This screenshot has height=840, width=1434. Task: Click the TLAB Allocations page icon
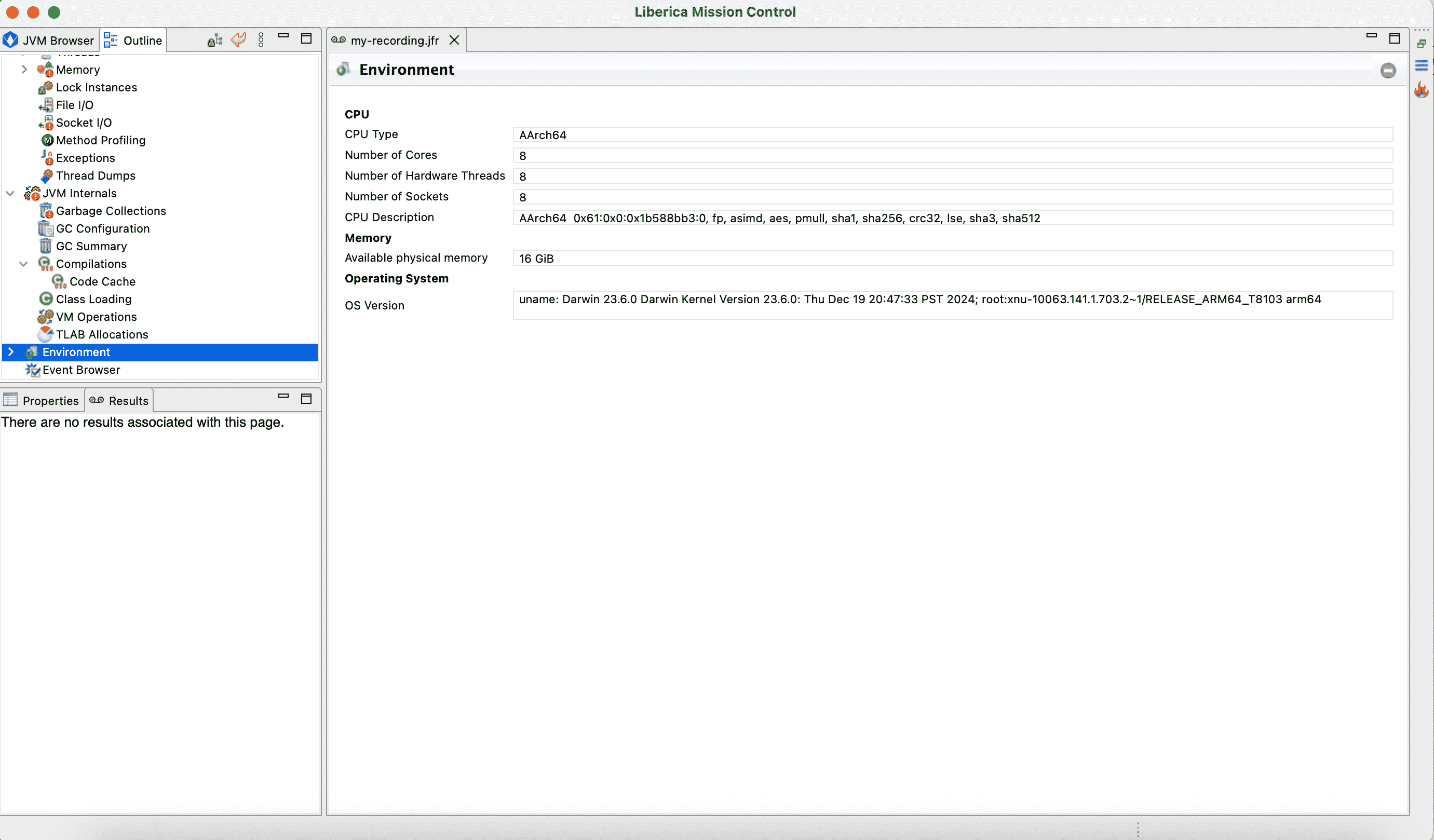46,334
